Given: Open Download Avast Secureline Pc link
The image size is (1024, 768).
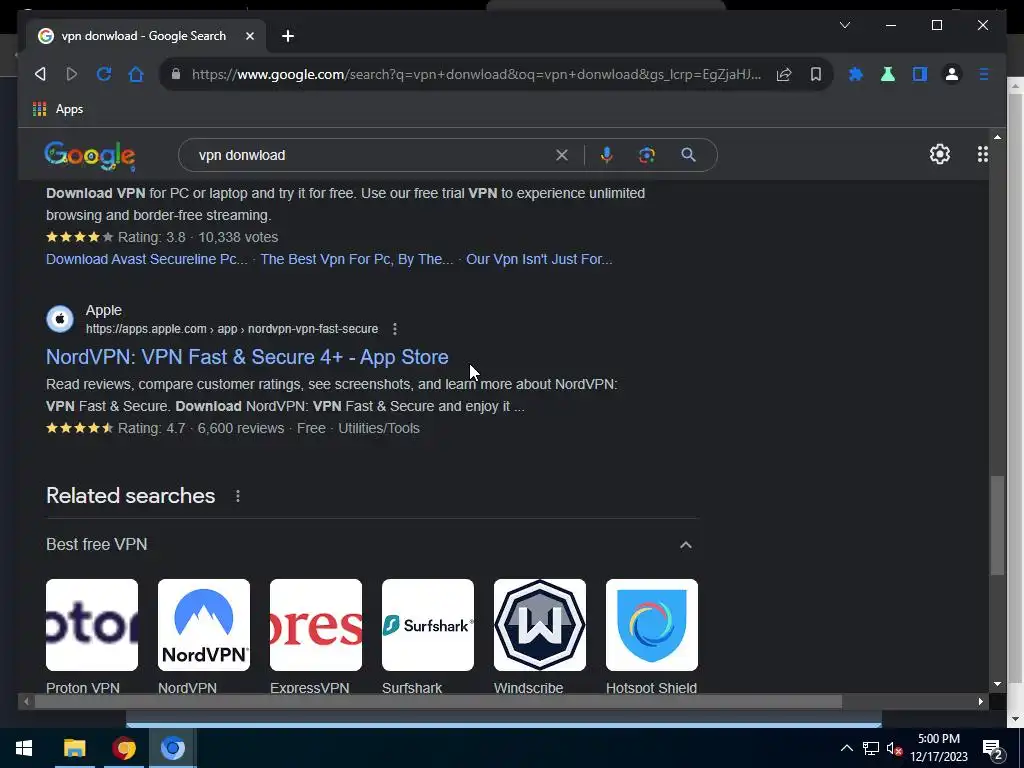Looking at the screenshot, I should (x=146, y=259).
